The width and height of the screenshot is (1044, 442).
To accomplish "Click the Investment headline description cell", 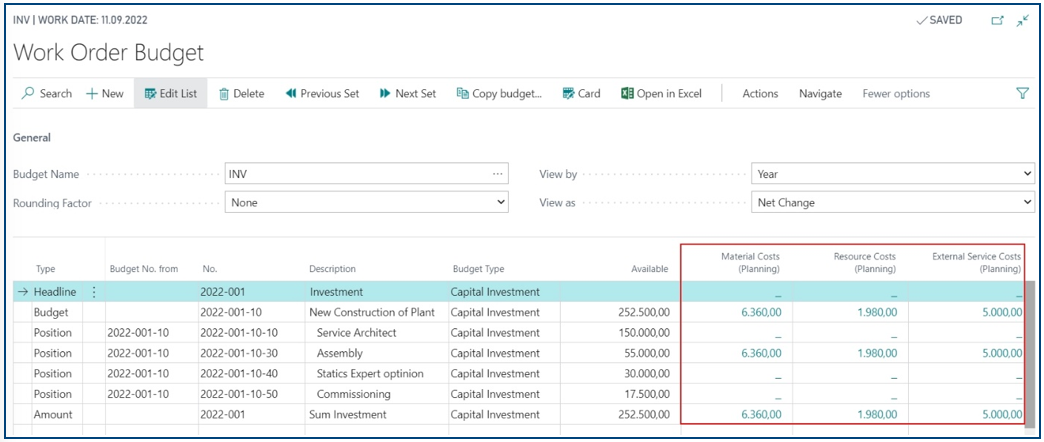I will pyautogui.click(x=377, y=292).
